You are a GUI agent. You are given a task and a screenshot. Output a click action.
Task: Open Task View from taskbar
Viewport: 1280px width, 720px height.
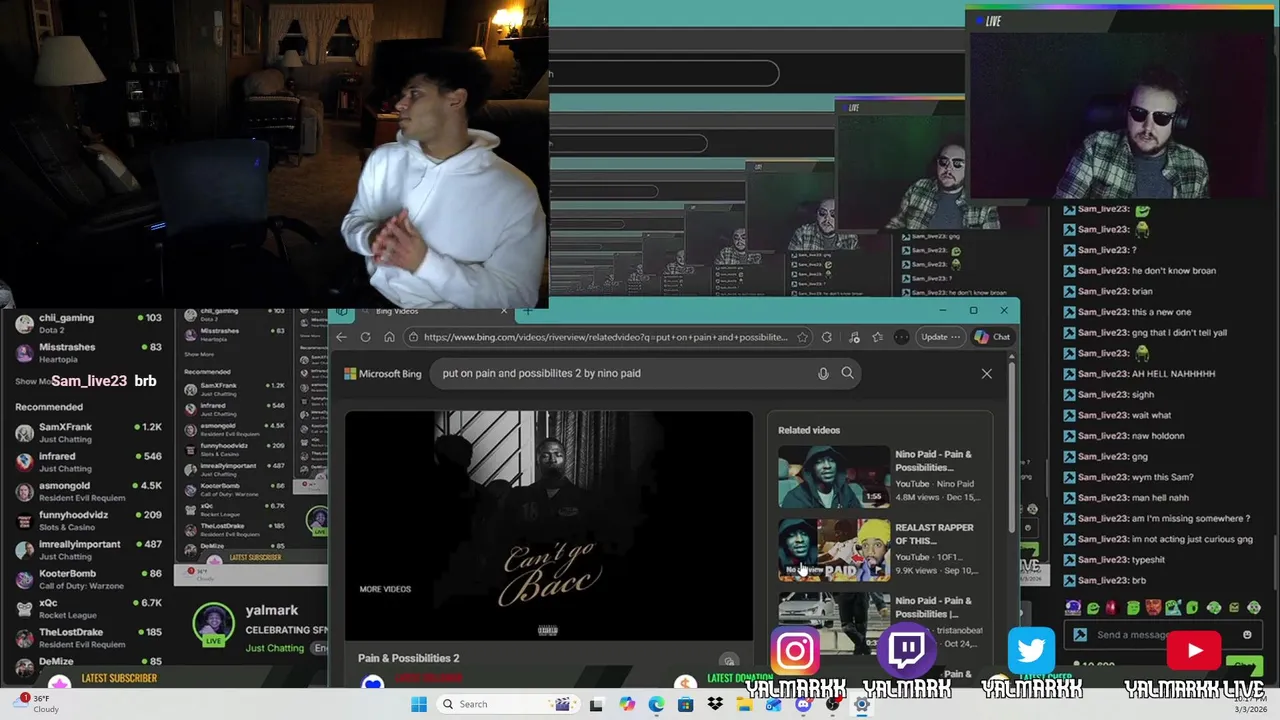pyautogui.click(x=596, y=704)
